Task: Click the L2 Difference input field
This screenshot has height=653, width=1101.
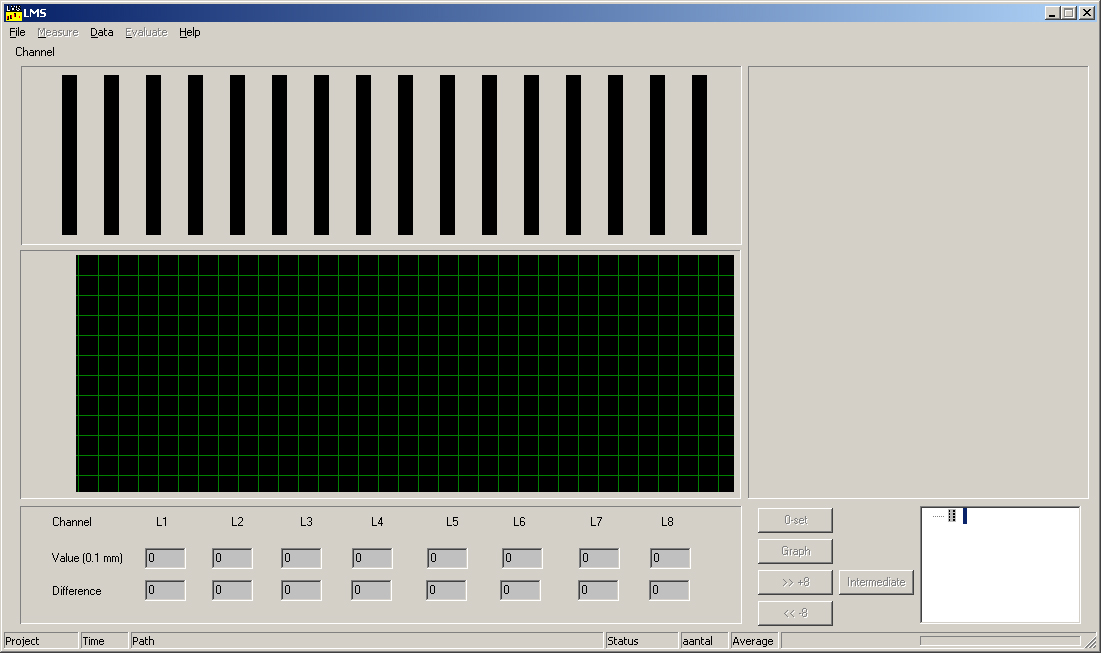Action: tap(232, 591)
